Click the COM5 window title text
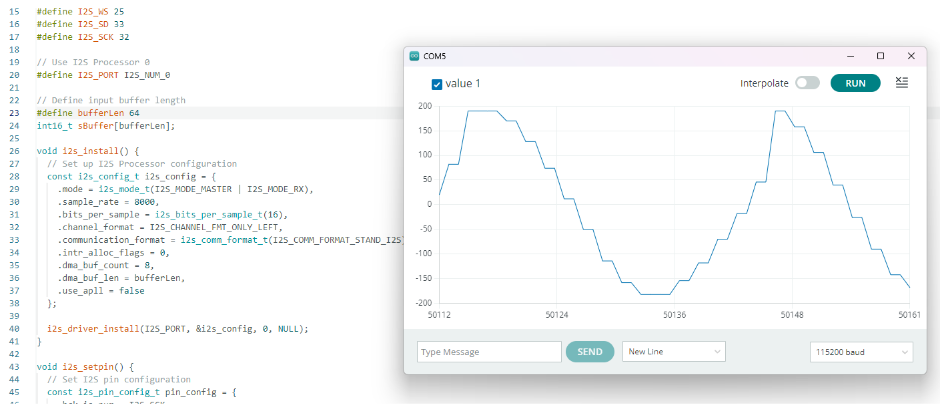The height and width of the screenshot is (408, 940). 435,56
